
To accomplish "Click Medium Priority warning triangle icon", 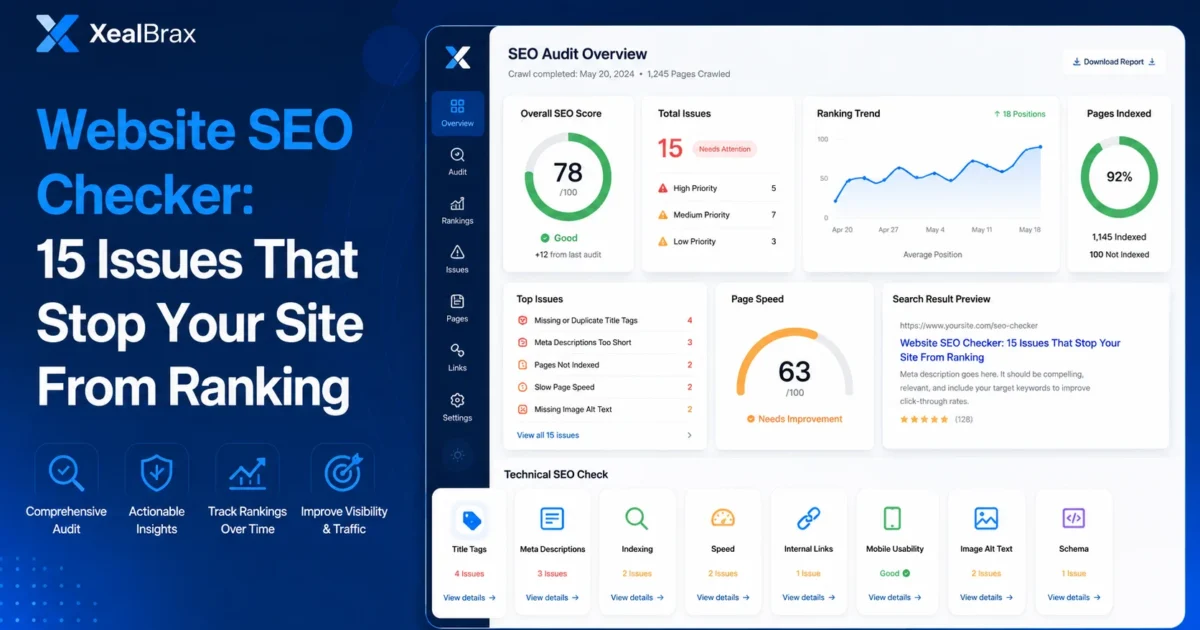I will (662, 215).
